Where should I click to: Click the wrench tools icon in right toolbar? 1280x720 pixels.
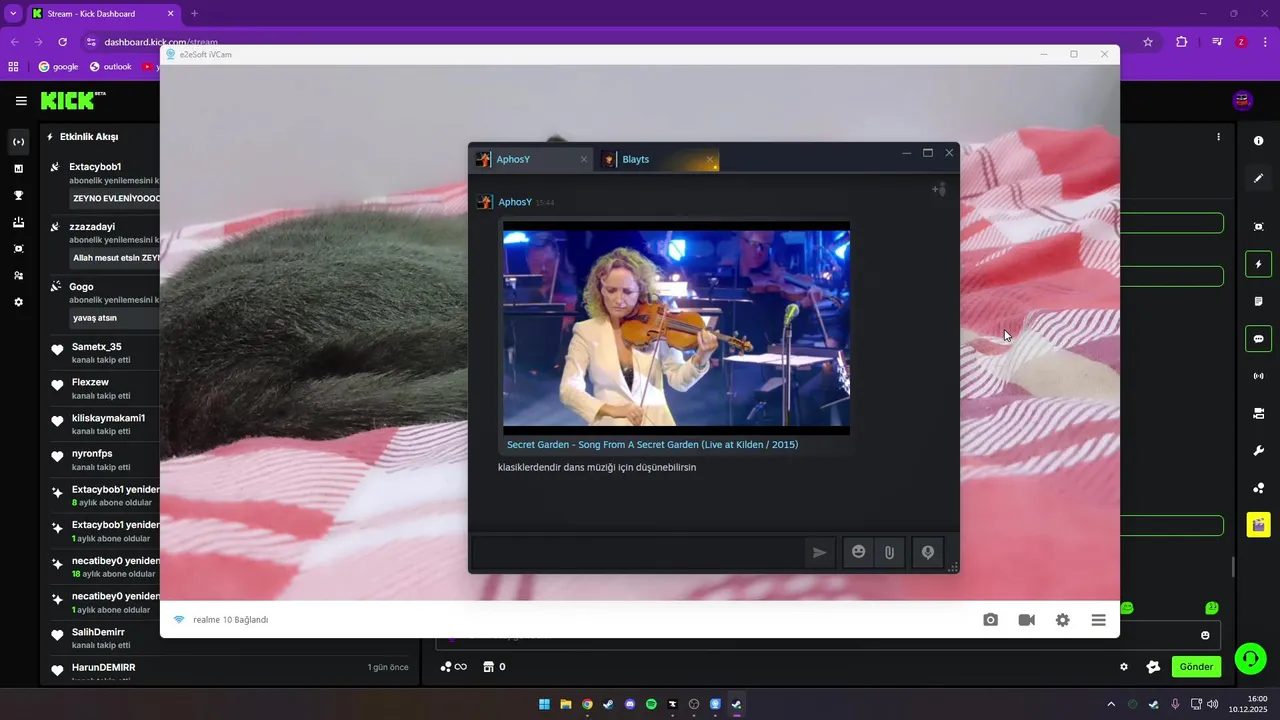click(1258, 451)
